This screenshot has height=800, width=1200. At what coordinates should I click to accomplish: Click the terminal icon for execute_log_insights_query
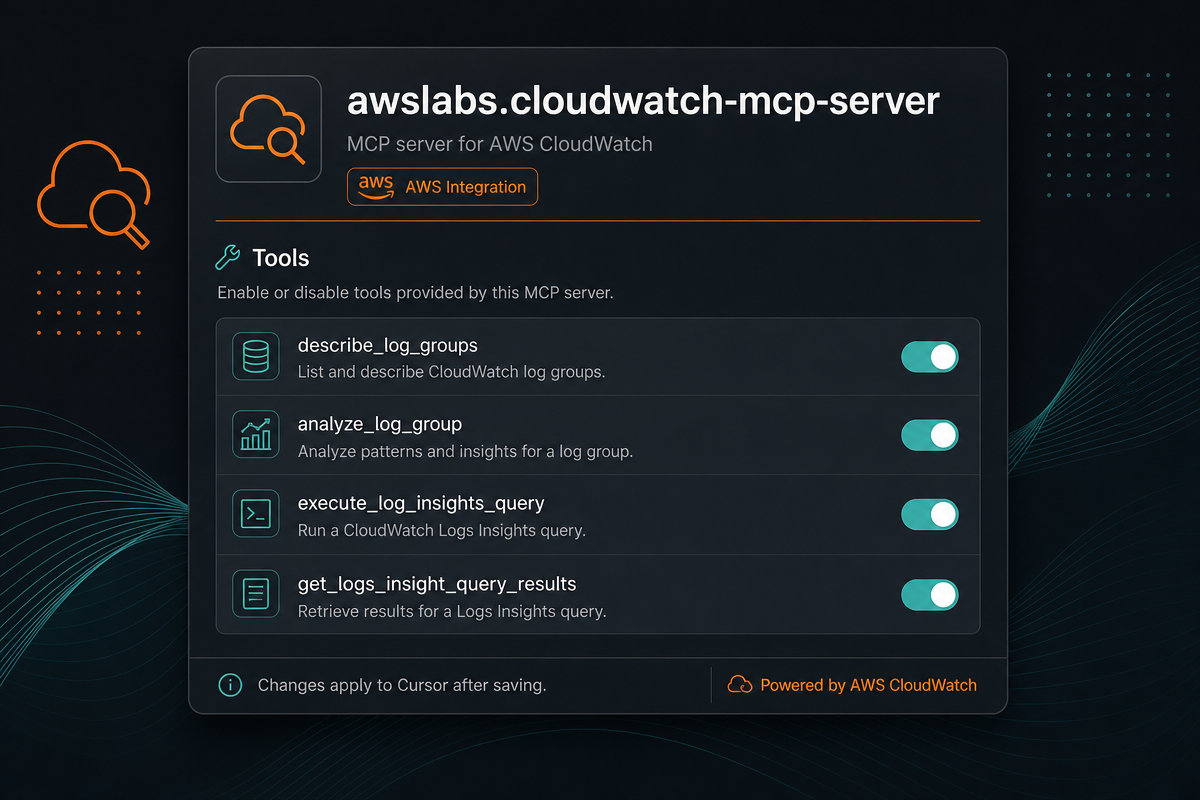[256, 514]
